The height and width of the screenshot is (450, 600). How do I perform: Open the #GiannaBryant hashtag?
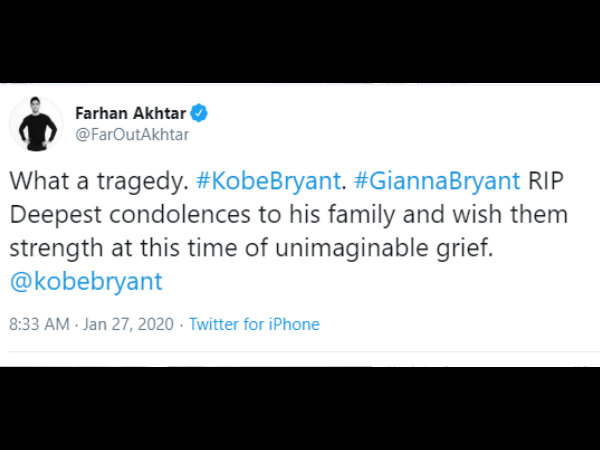pos(437,181)
